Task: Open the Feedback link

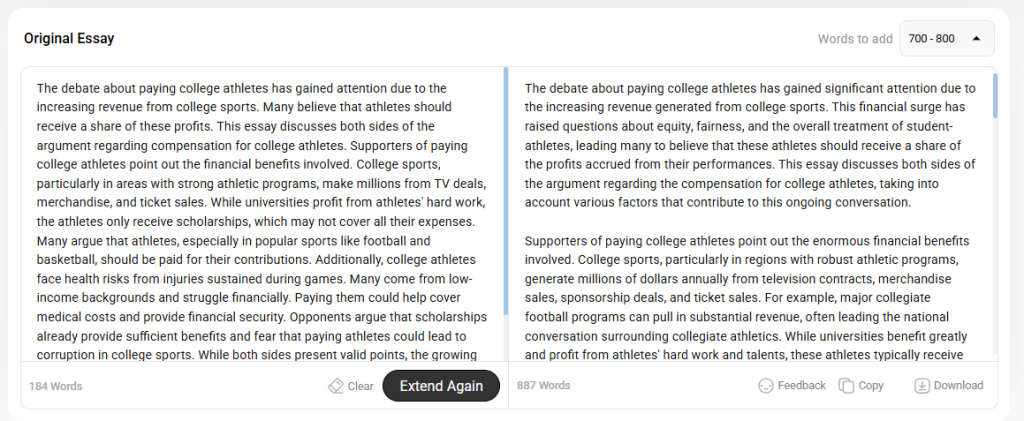Action: [x=802, y=385]
